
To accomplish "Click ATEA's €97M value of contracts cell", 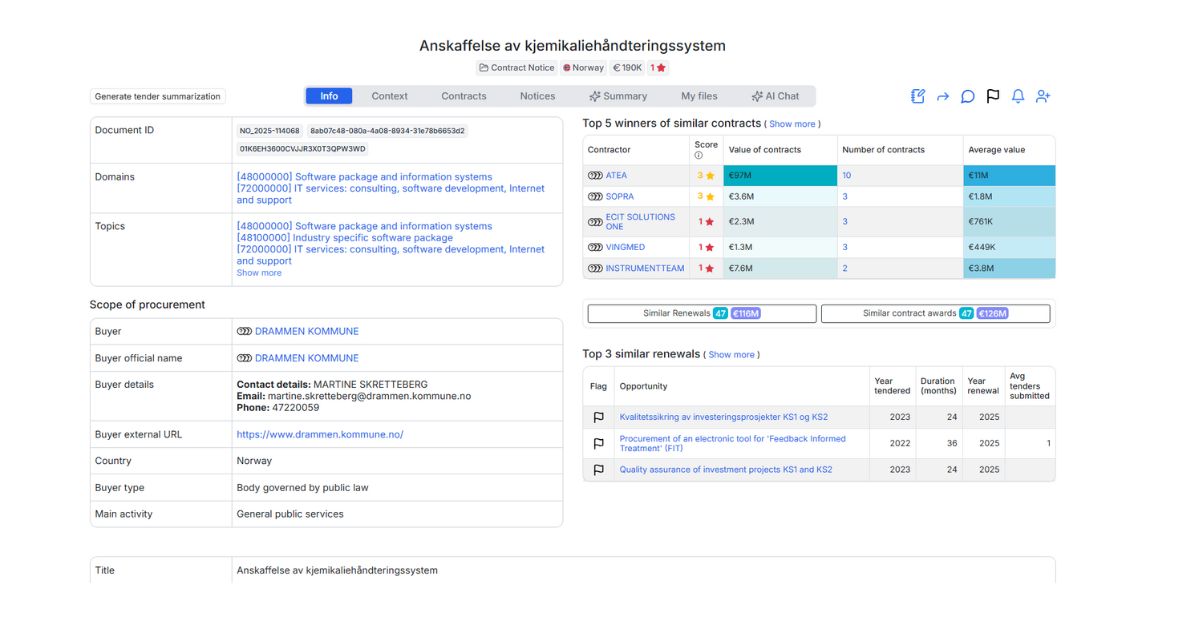I will point(780,175).
